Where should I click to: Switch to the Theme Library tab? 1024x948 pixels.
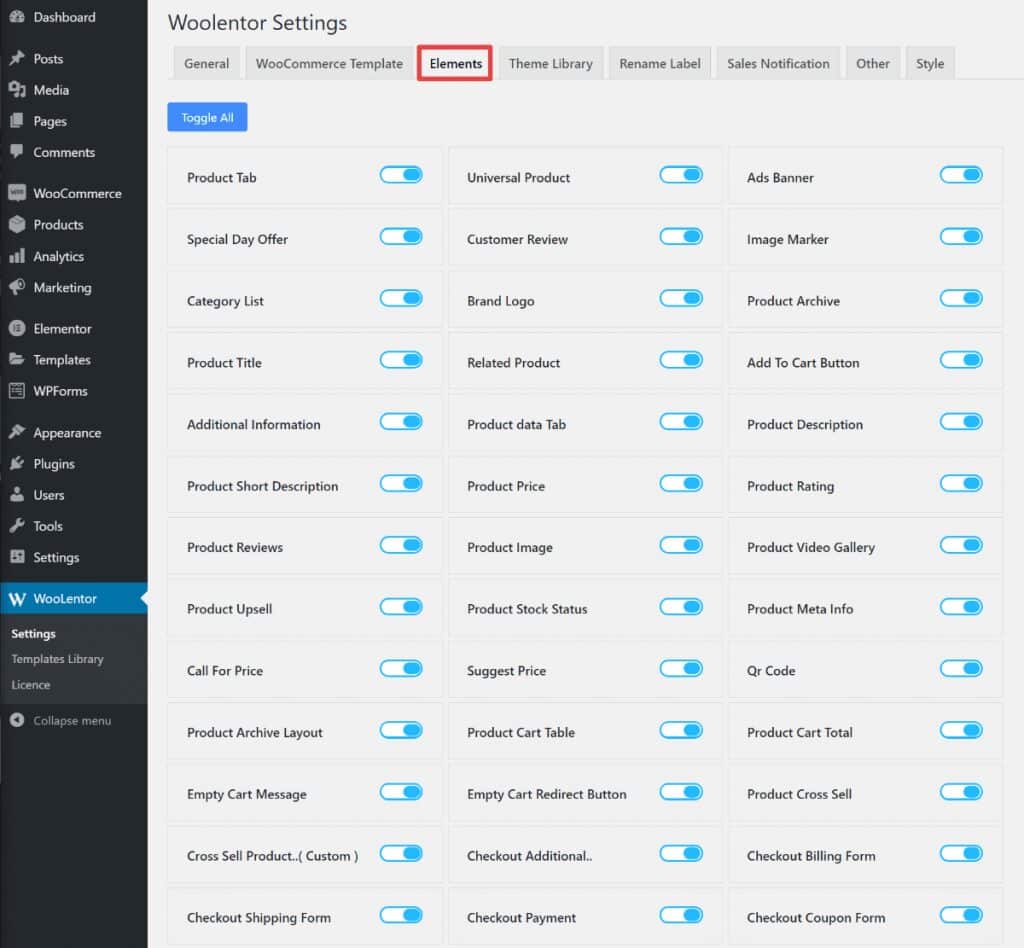click(x=551, y=63)
